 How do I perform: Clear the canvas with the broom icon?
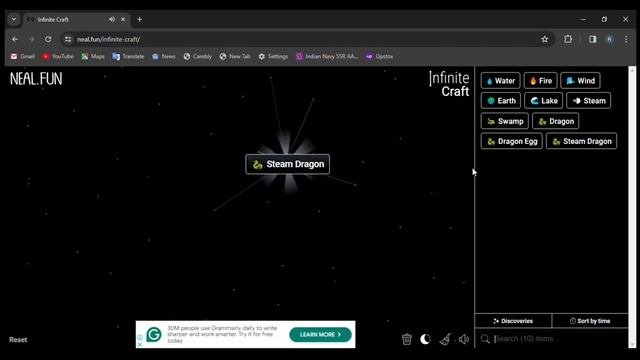pos(445,339)
